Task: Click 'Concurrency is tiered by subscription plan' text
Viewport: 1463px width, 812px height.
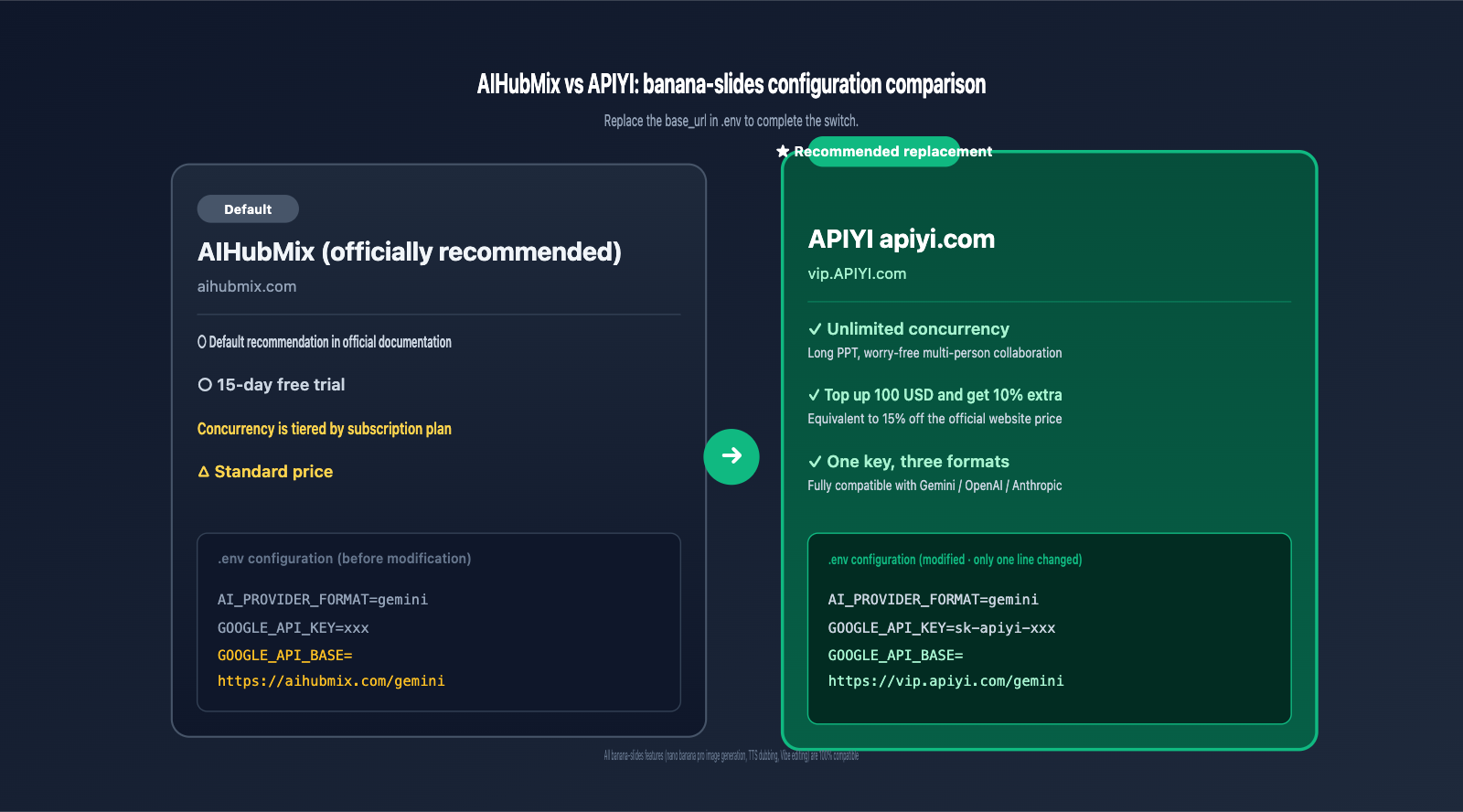Action: click(x=325, y=429)
